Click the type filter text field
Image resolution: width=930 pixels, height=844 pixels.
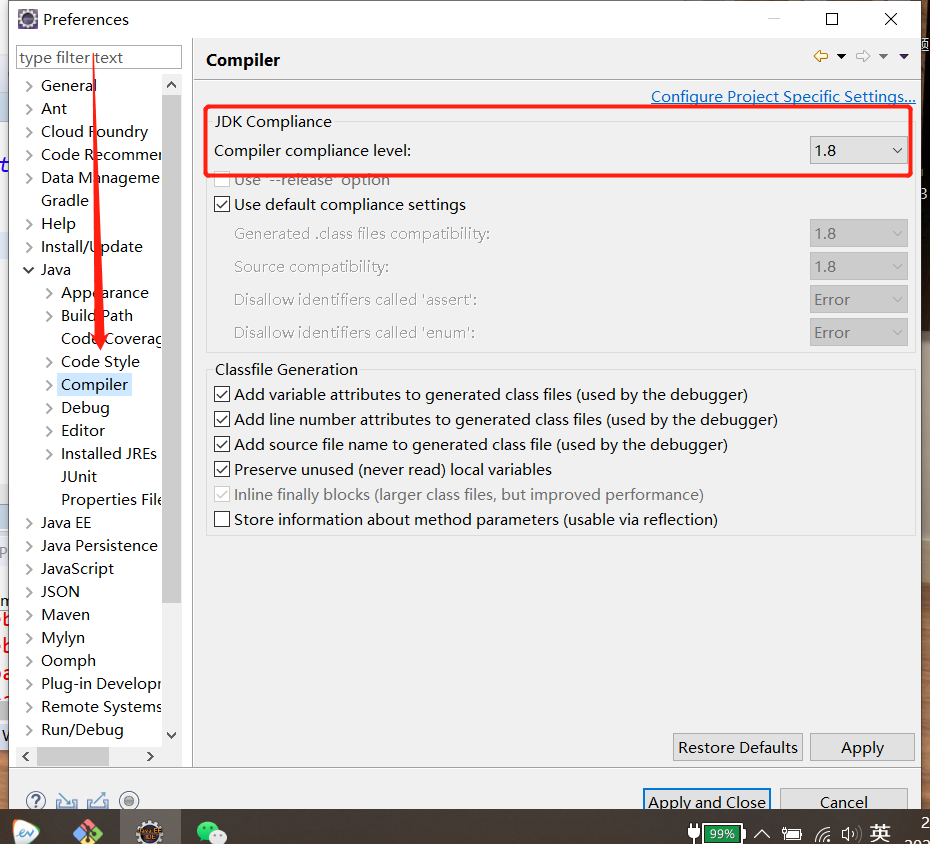(x=99, y=58)
